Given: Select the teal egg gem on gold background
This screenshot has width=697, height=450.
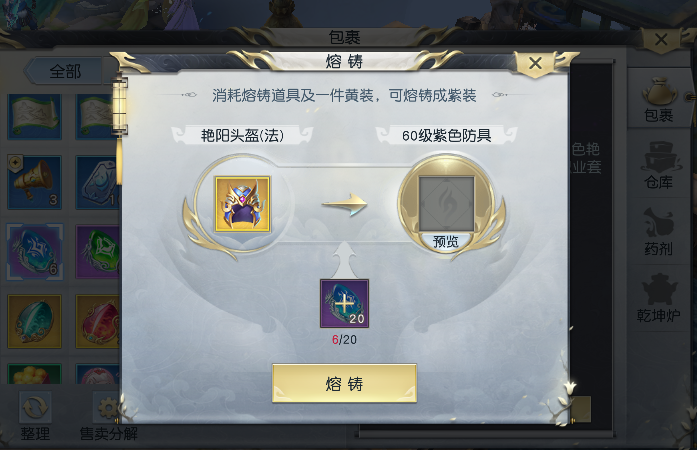Looking at the screenshot, I should click(35, 321).
